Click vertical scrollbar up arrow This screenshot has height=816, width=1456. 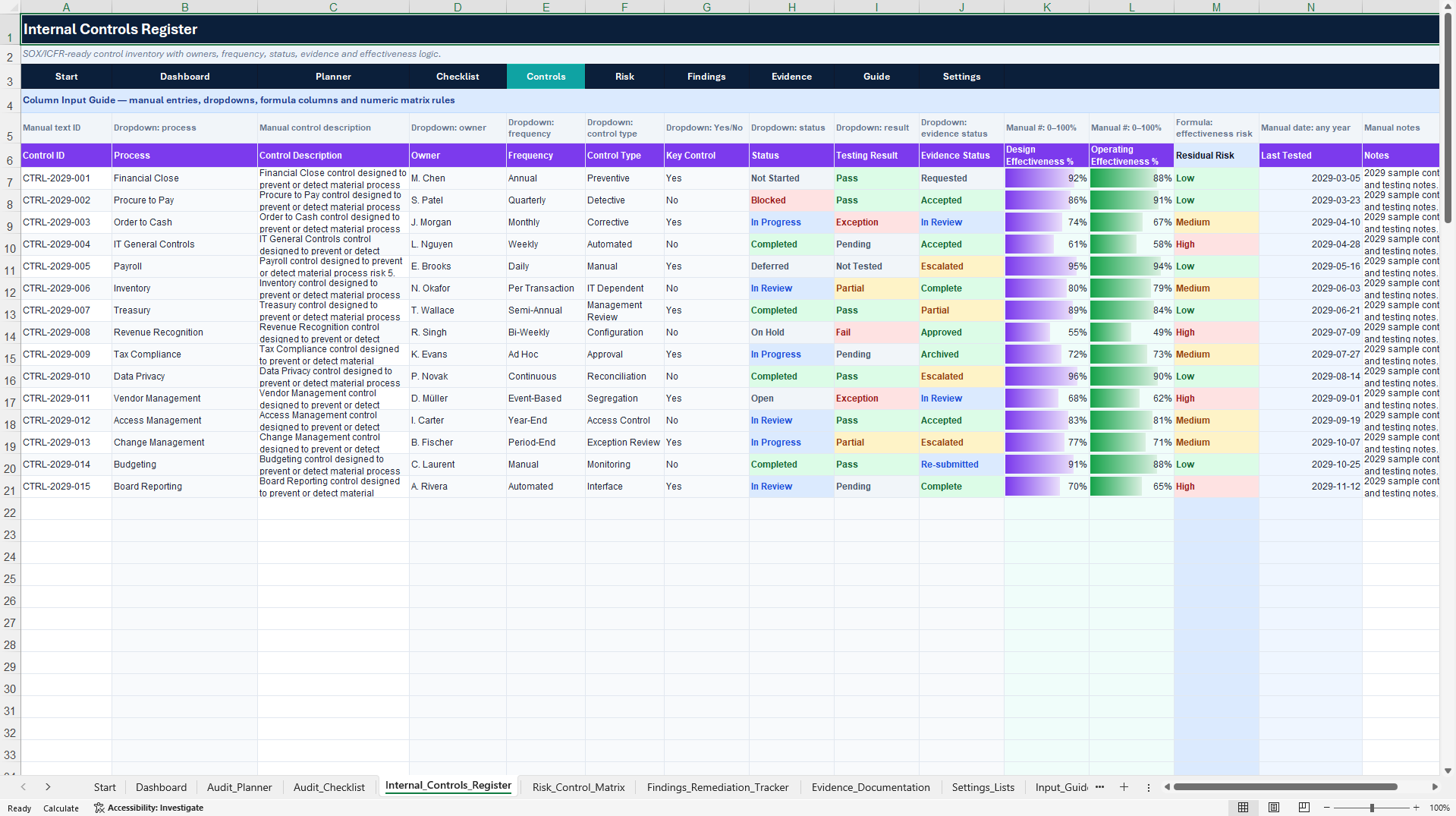tap(1448, 6)
